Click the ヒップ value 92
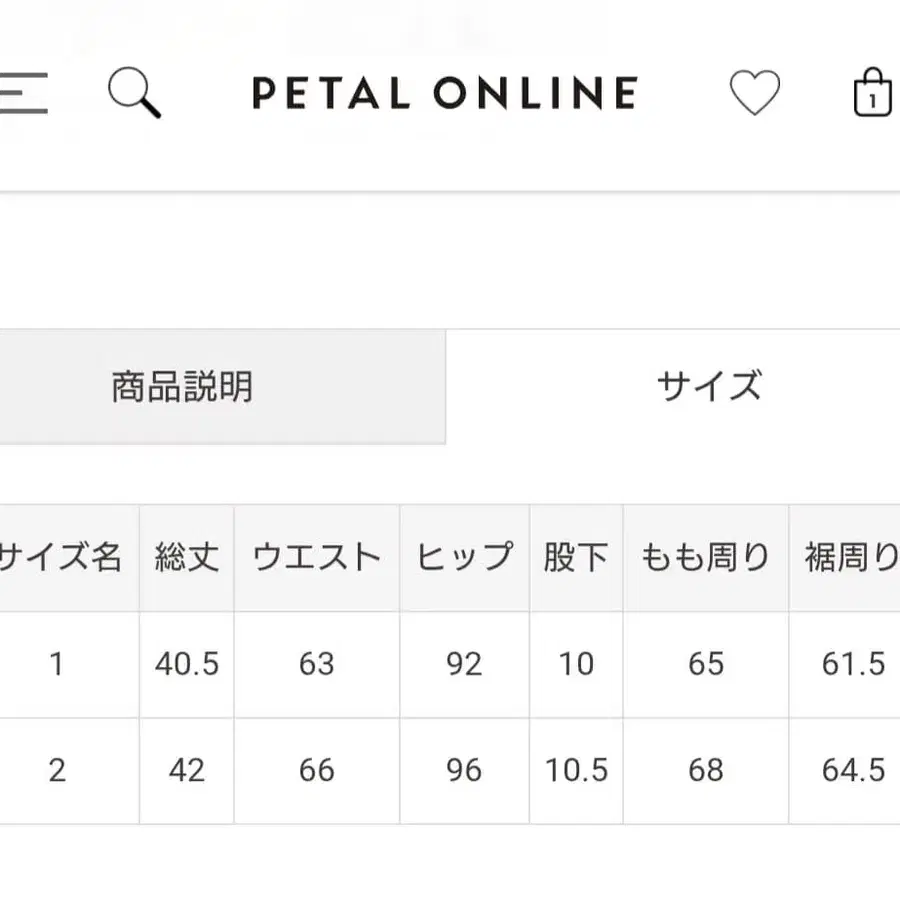Image resolution: width=900 pixels, height=900 pixels. [463, 664]
